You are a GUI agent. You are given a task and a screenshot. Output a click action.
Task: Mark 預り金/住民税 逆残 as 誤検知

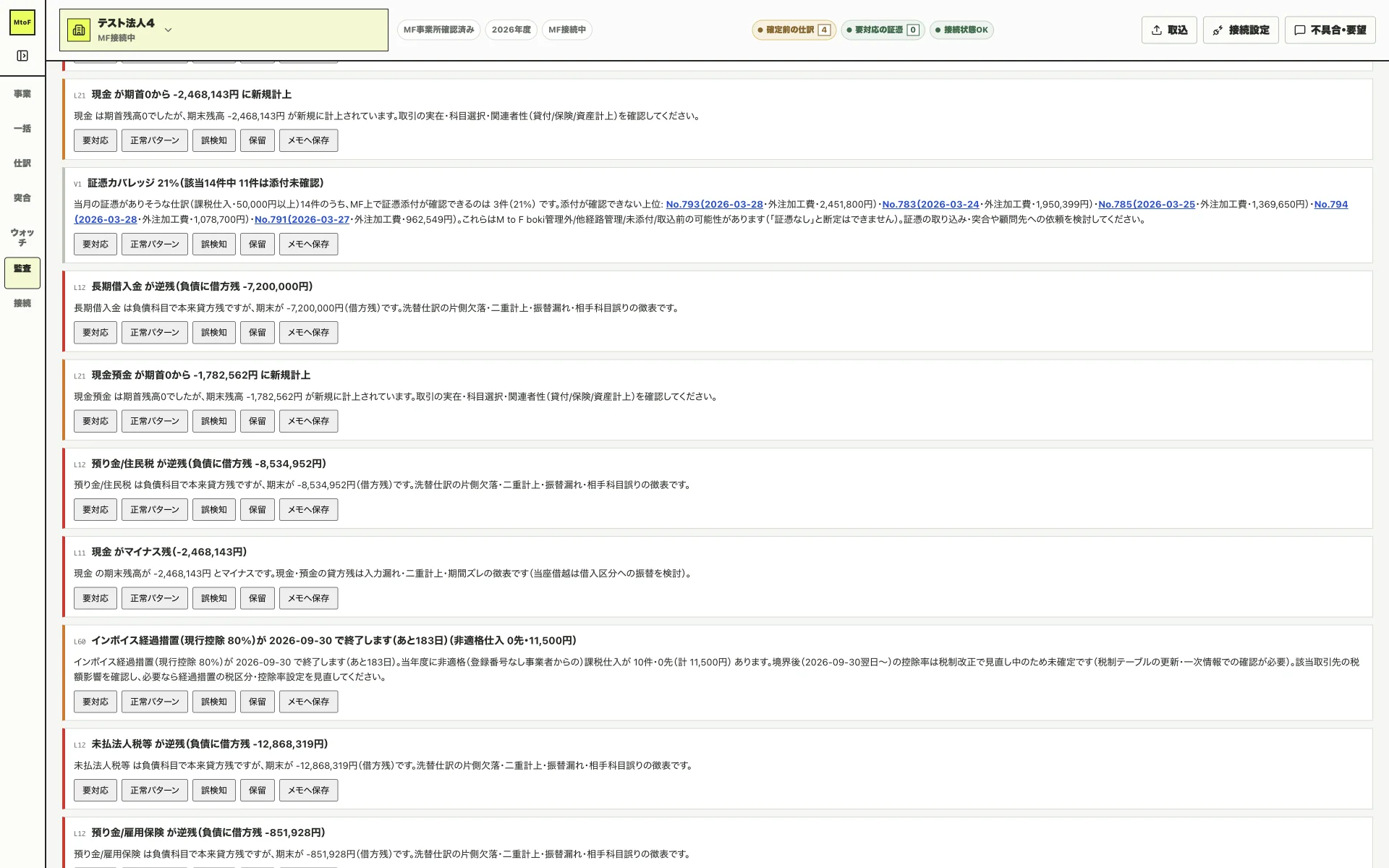coord(214,509)
